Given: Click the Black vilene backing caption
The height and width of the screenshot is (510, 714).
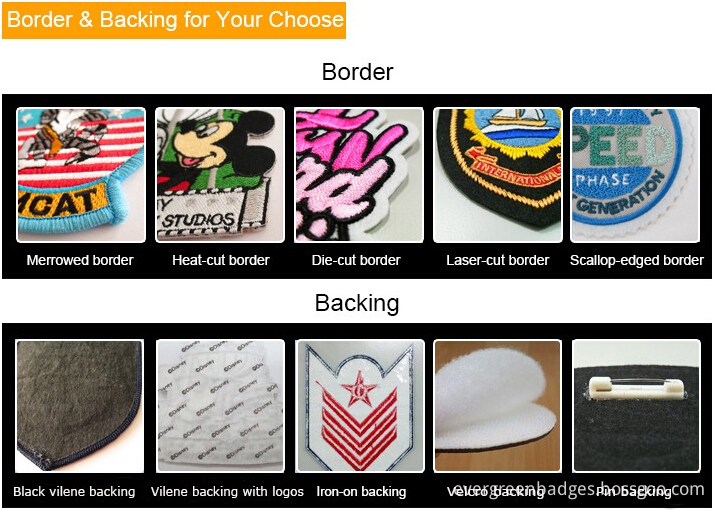Looking at the screenshot, I should click(74, 492).
